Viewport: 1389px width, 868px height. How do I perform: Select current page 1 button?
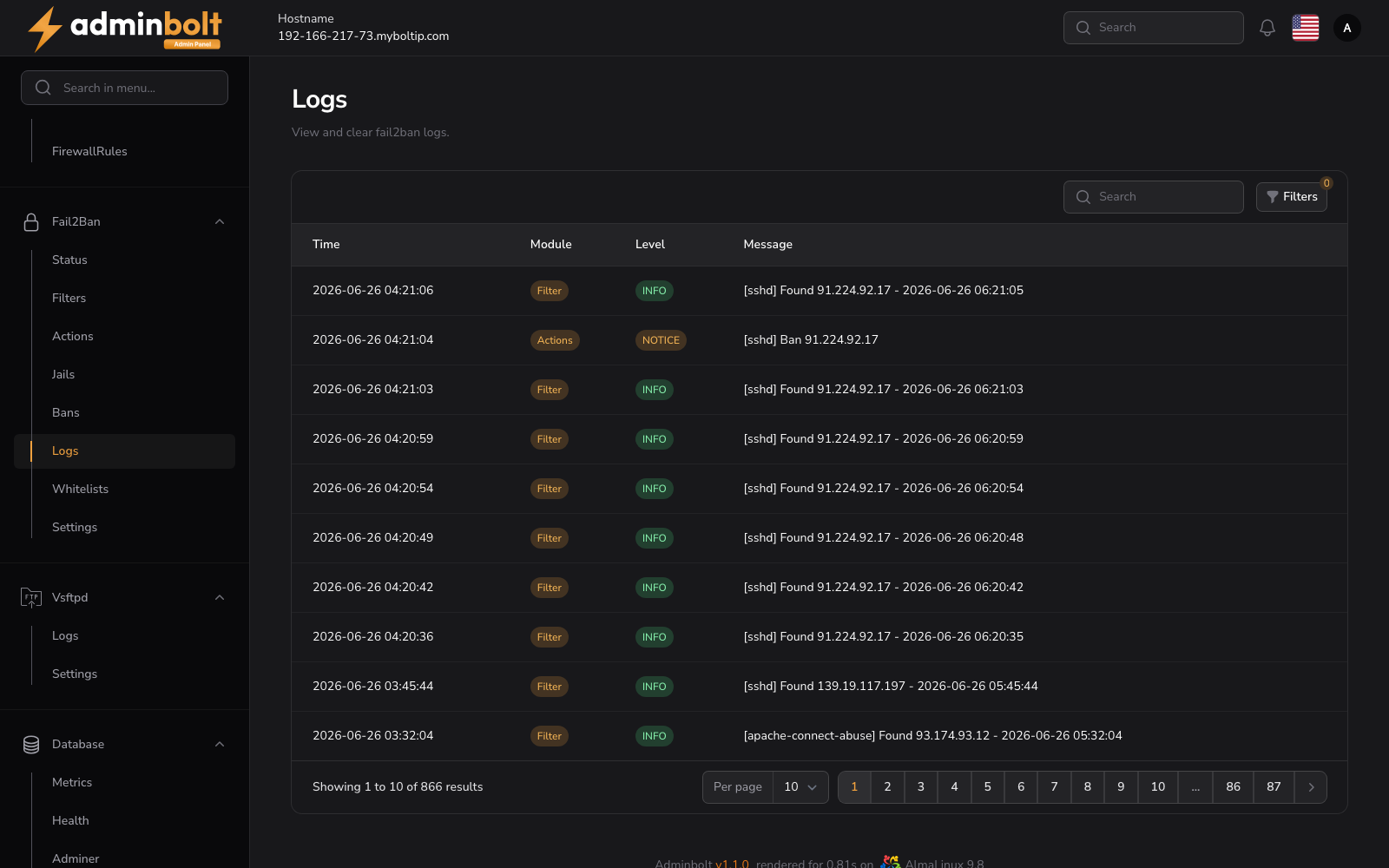coord(854,787)
